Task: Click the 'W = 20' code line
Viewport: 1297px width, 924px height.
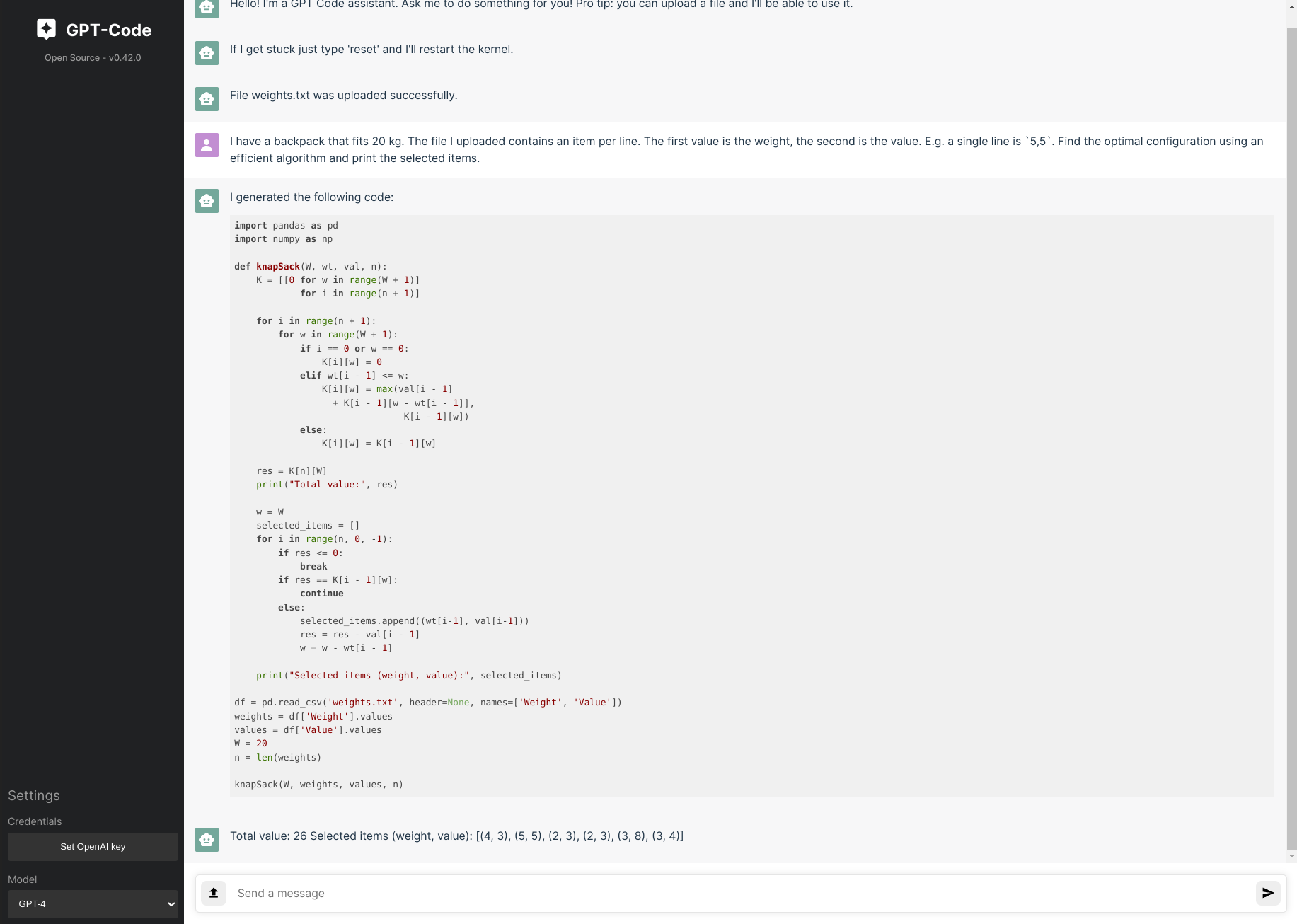Action: (250, 744)
